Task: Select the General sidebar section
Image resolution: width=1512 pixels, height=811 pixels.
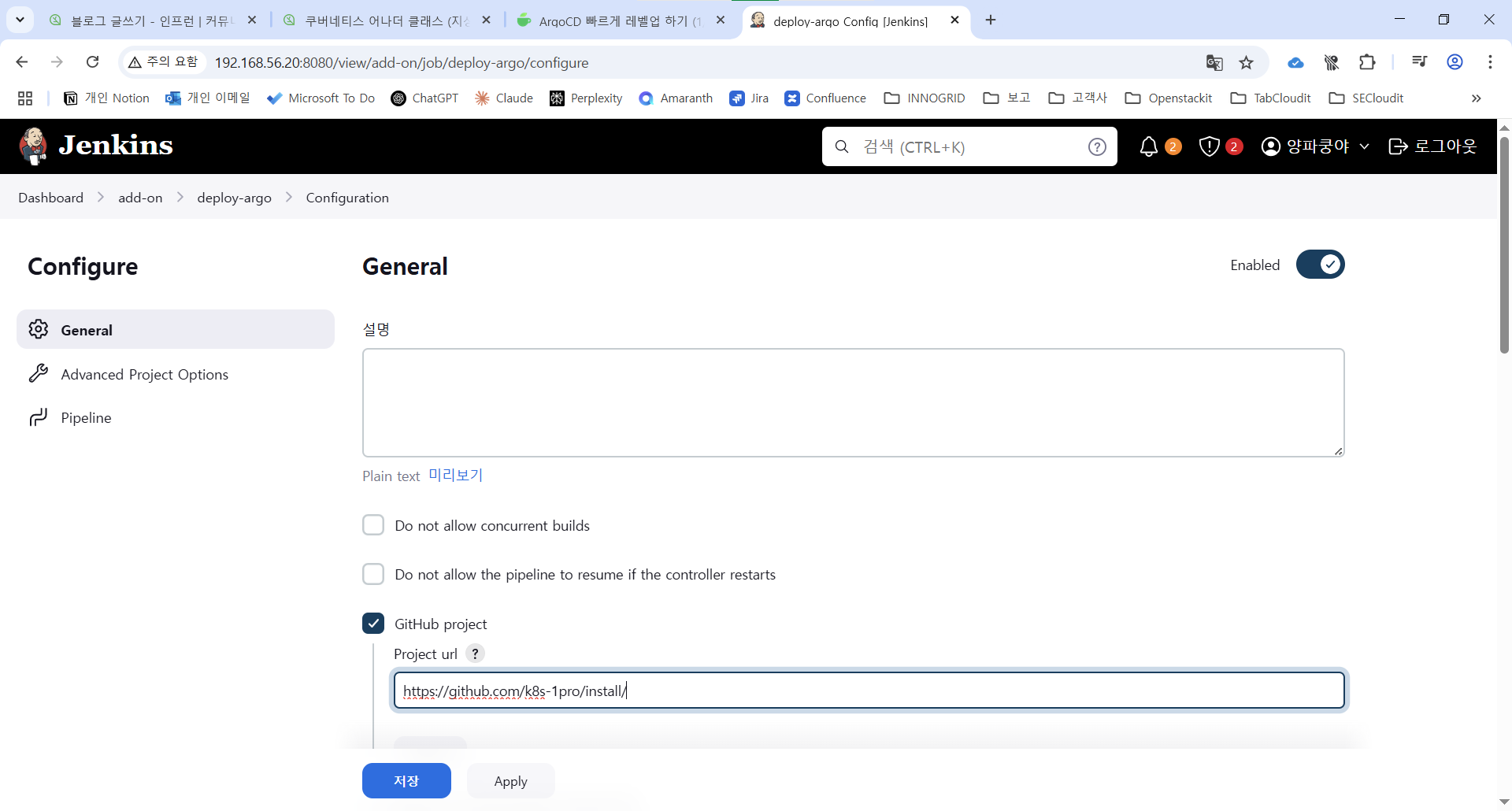Action: point(176,329)
